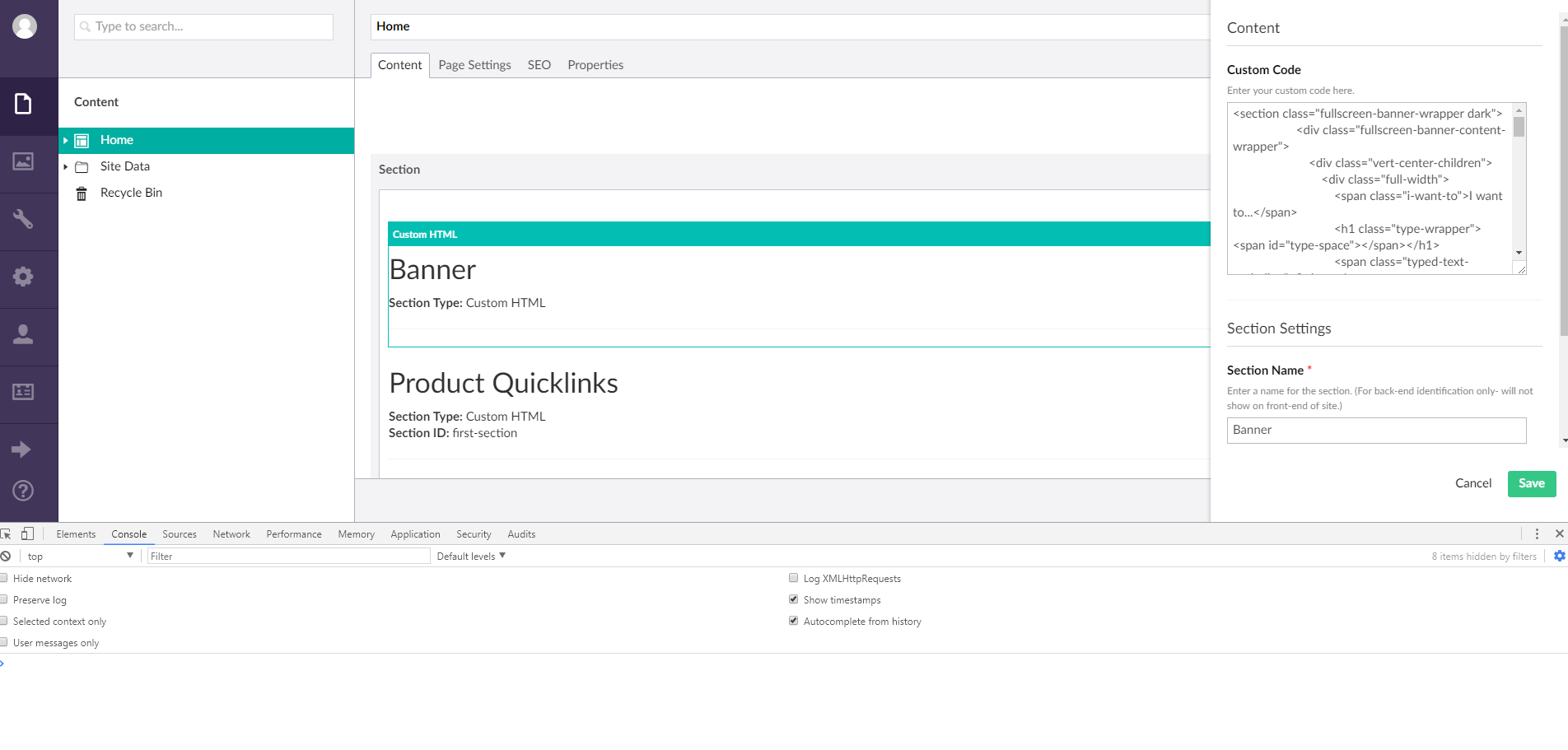Click the Type to search field
1568x750 pixels.
click(203, 26)
